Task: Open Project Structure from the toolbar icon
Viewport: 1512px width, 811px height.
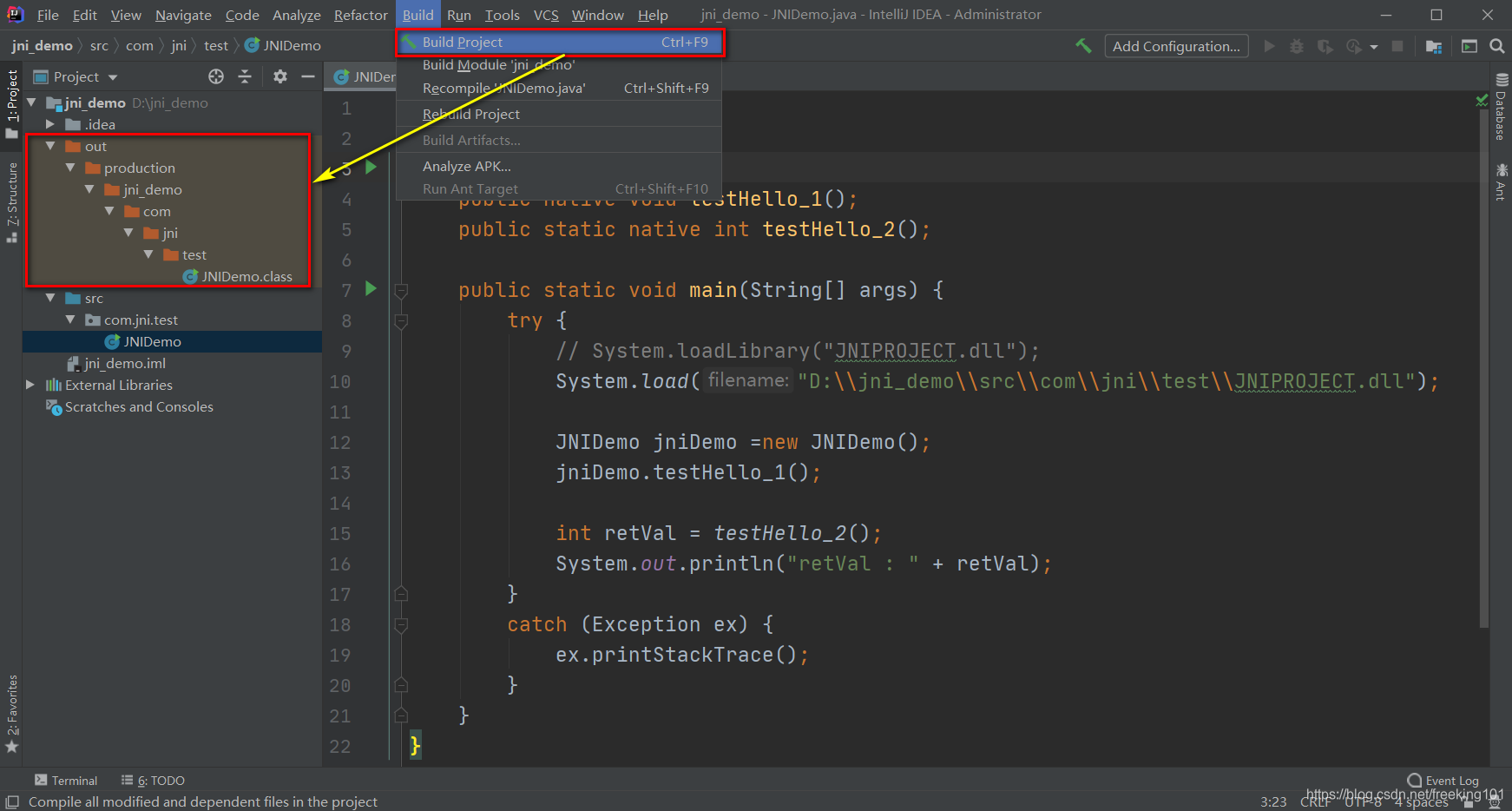Action: (x=1434, y=46)
